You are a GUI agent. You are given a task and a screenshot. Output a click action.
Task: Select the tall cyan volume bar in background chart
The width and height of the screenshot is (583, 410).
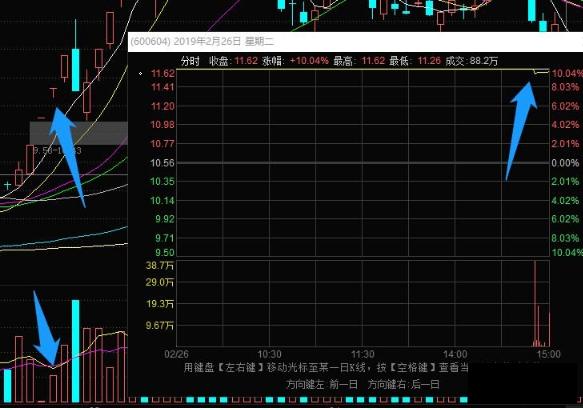pos(75,351)
